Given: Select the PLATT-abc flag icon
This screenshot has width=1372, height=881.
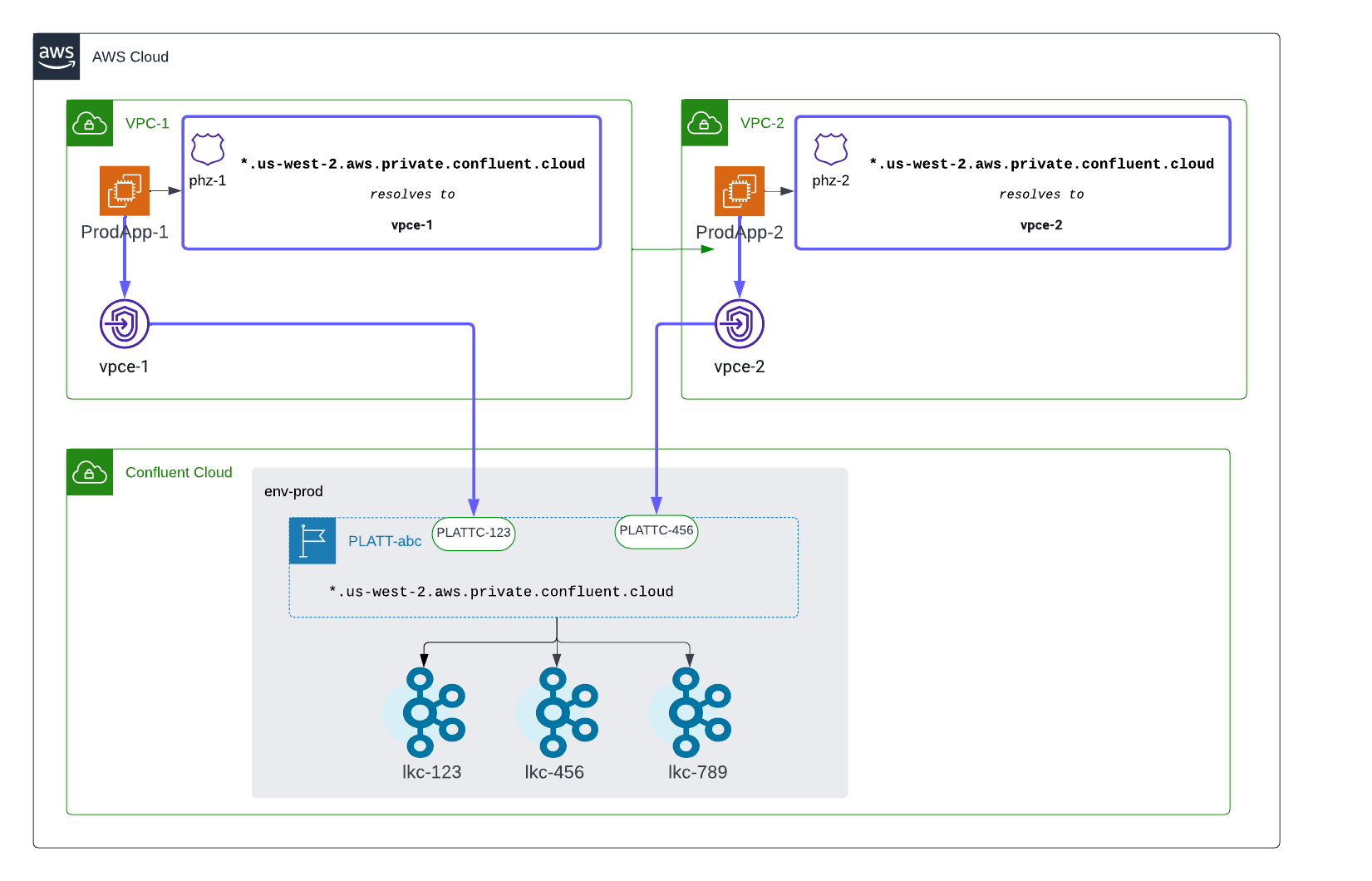Looking at the screenshot, I should point(312,540).
